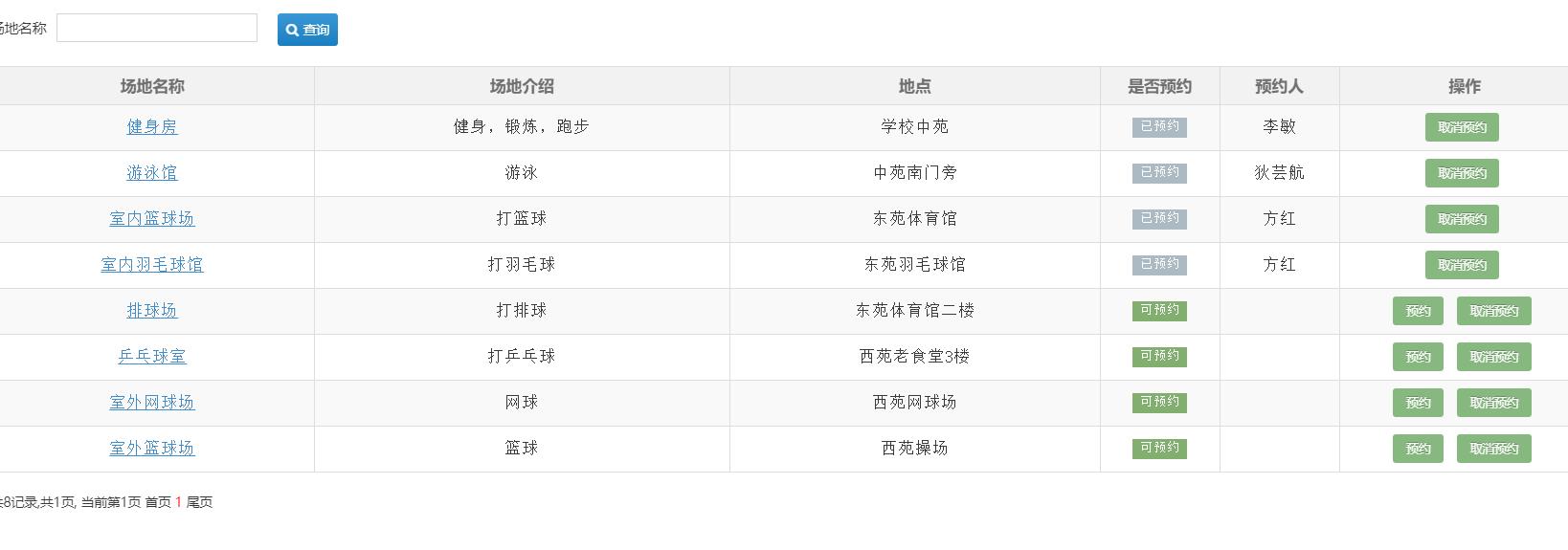Open the 游泳馆 venue link
Image resolution: width=1568 pixels, height=550 pixels.
pos(152,172)
